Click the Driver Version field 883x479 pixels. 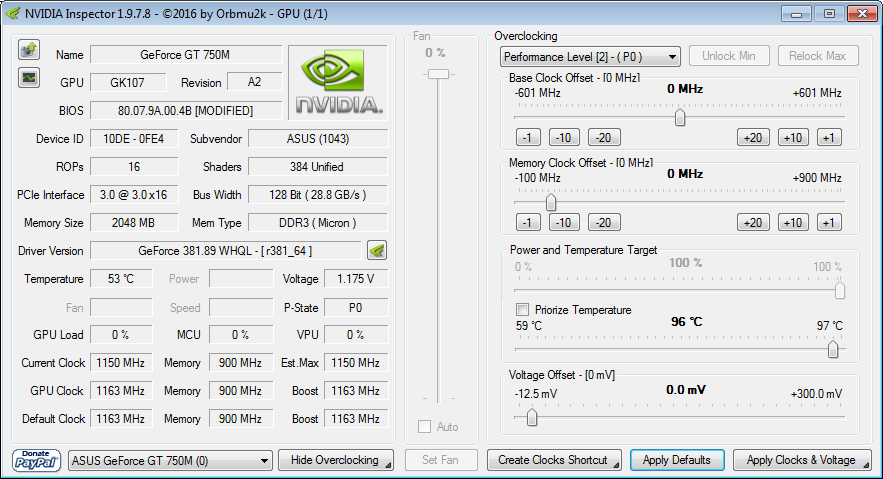(225, 250)
